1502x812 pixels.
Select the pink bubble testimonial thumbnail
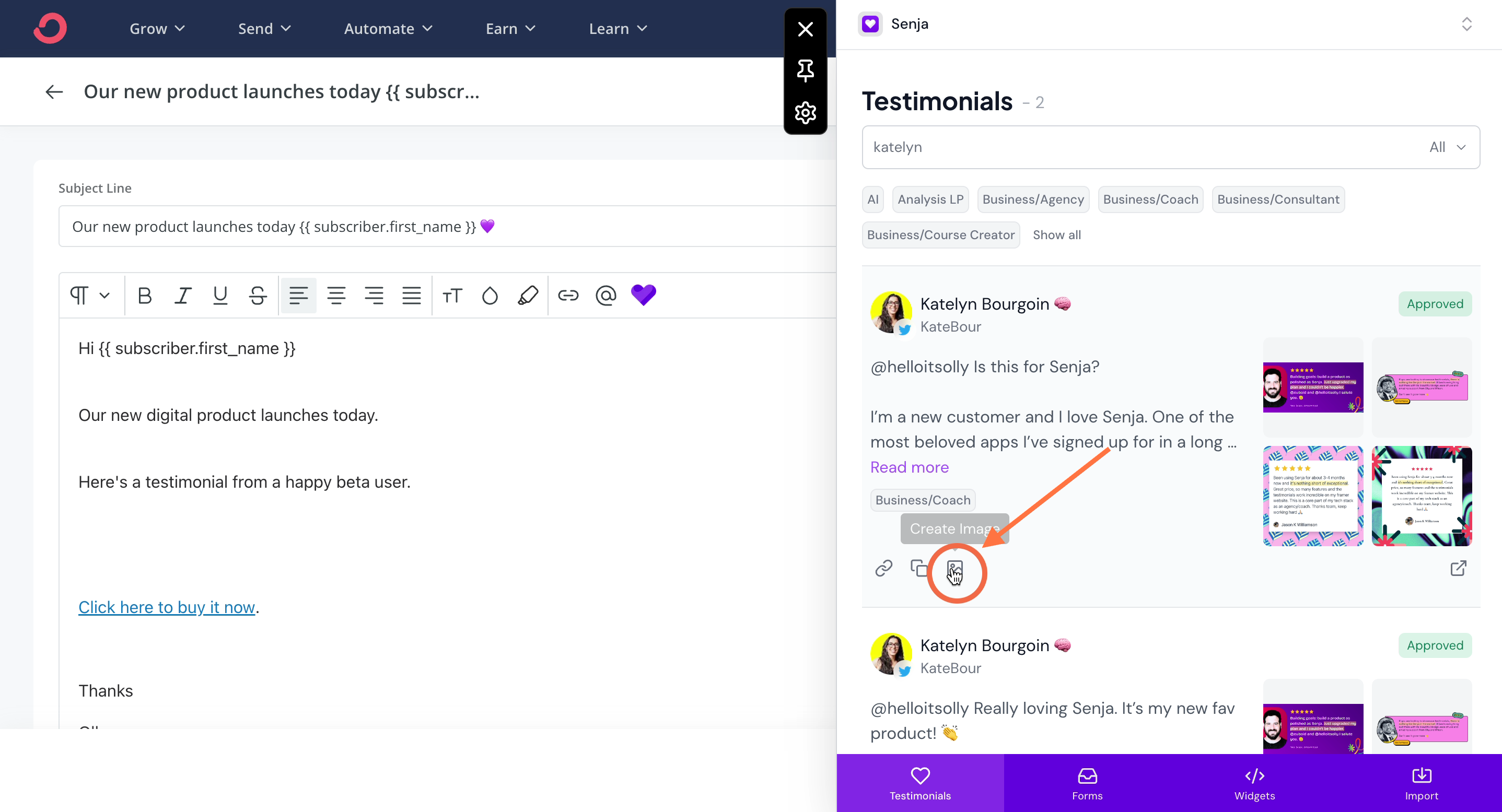tap(1422, 387)
